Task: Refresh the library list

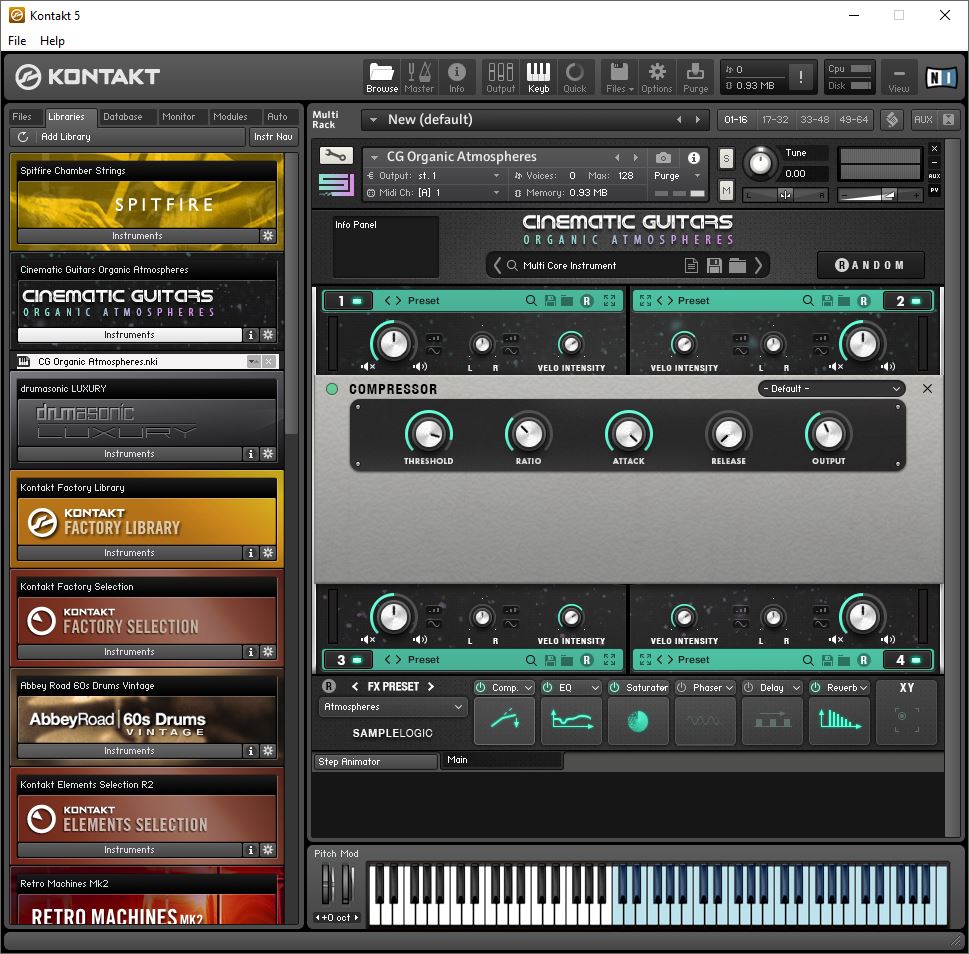Action: point(23,137)
